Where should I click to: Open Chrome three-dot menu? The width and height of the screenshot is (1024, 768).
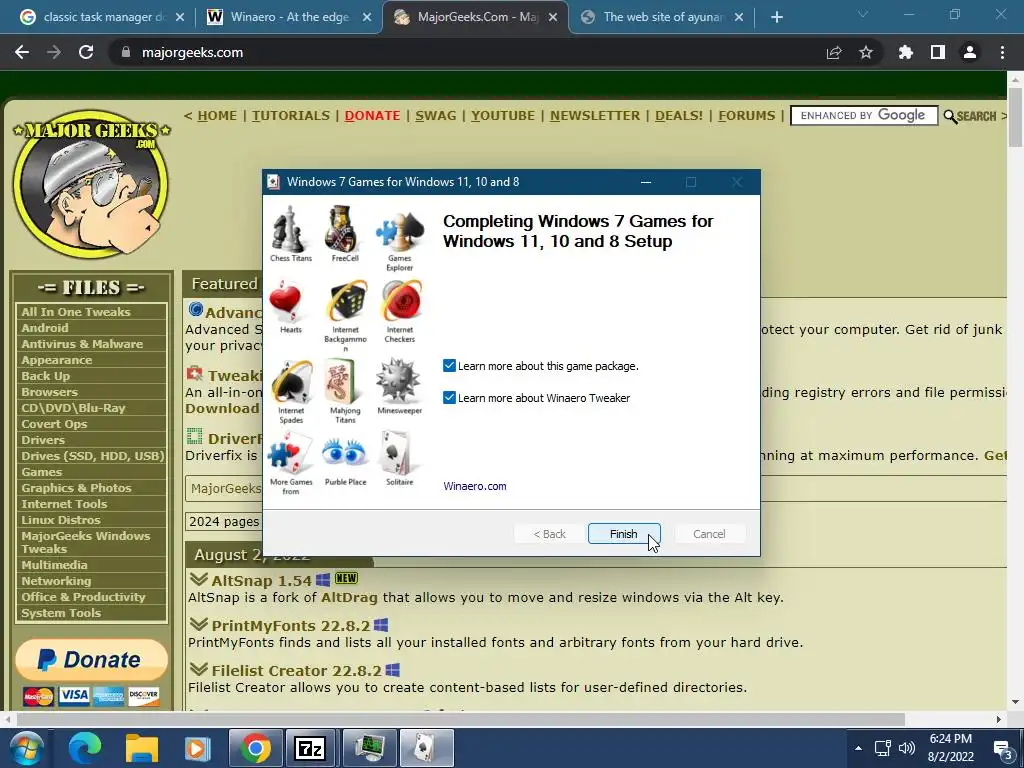[x=1002, y=52]
